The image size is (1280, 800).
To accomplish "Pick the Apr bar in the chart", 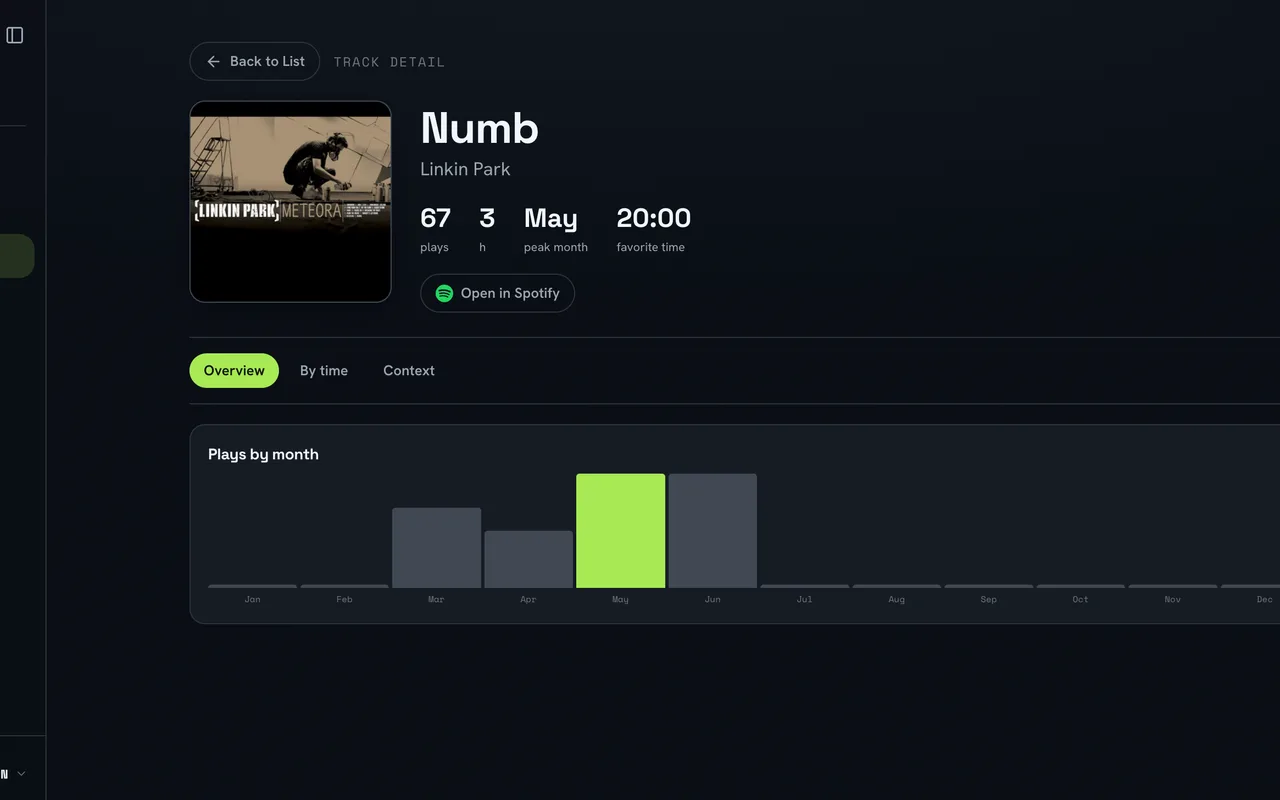I will (x=528, y=559).
